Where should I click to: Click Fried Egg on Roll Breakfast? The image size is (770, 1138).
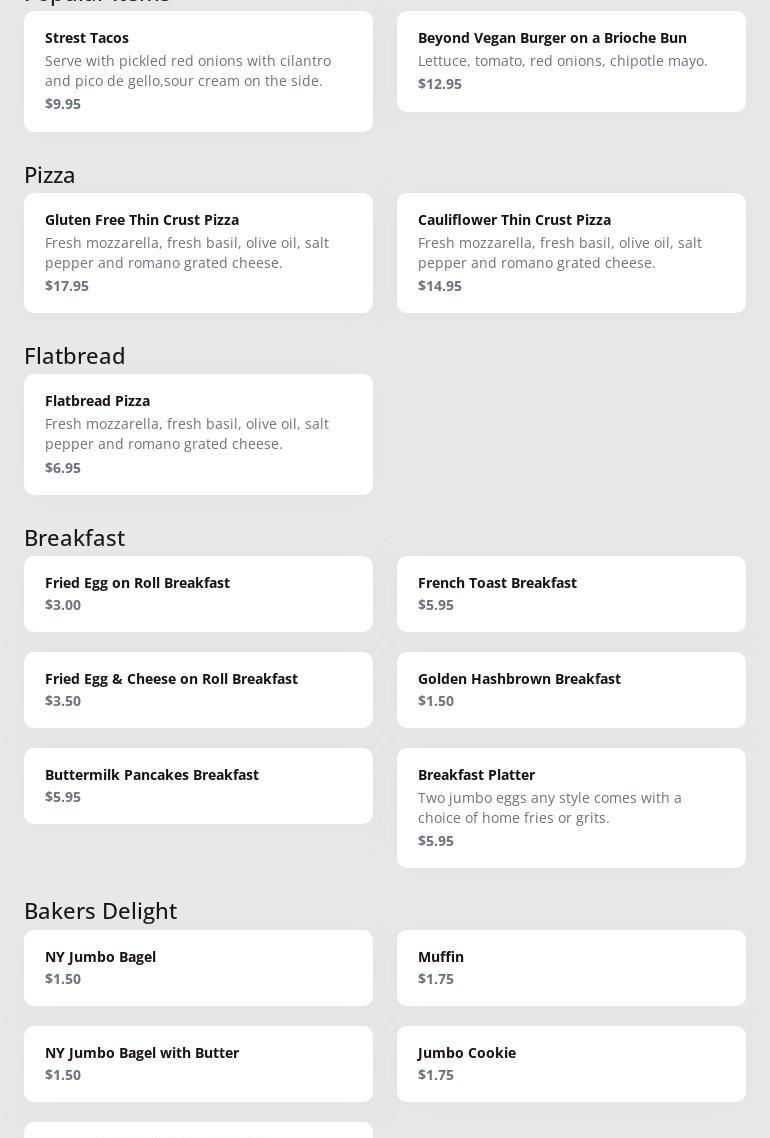click(198, 594)
